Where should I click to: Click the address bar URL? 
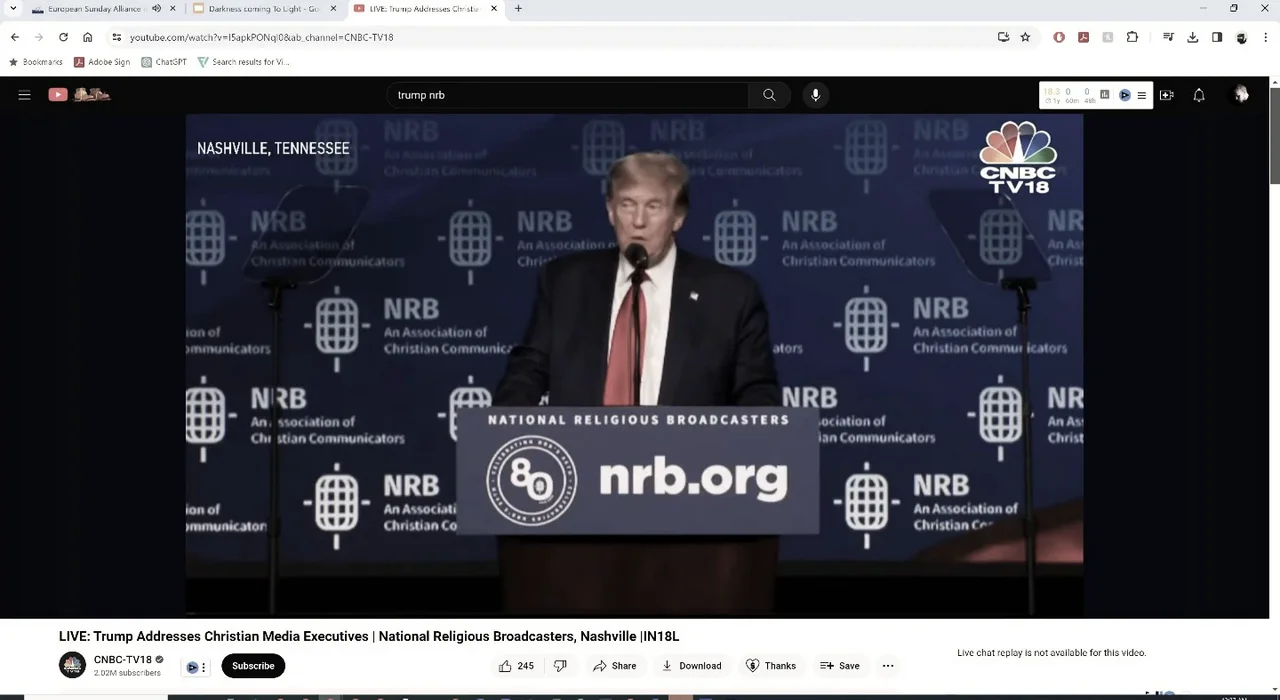pyautogui.click(x=261, y=37)
